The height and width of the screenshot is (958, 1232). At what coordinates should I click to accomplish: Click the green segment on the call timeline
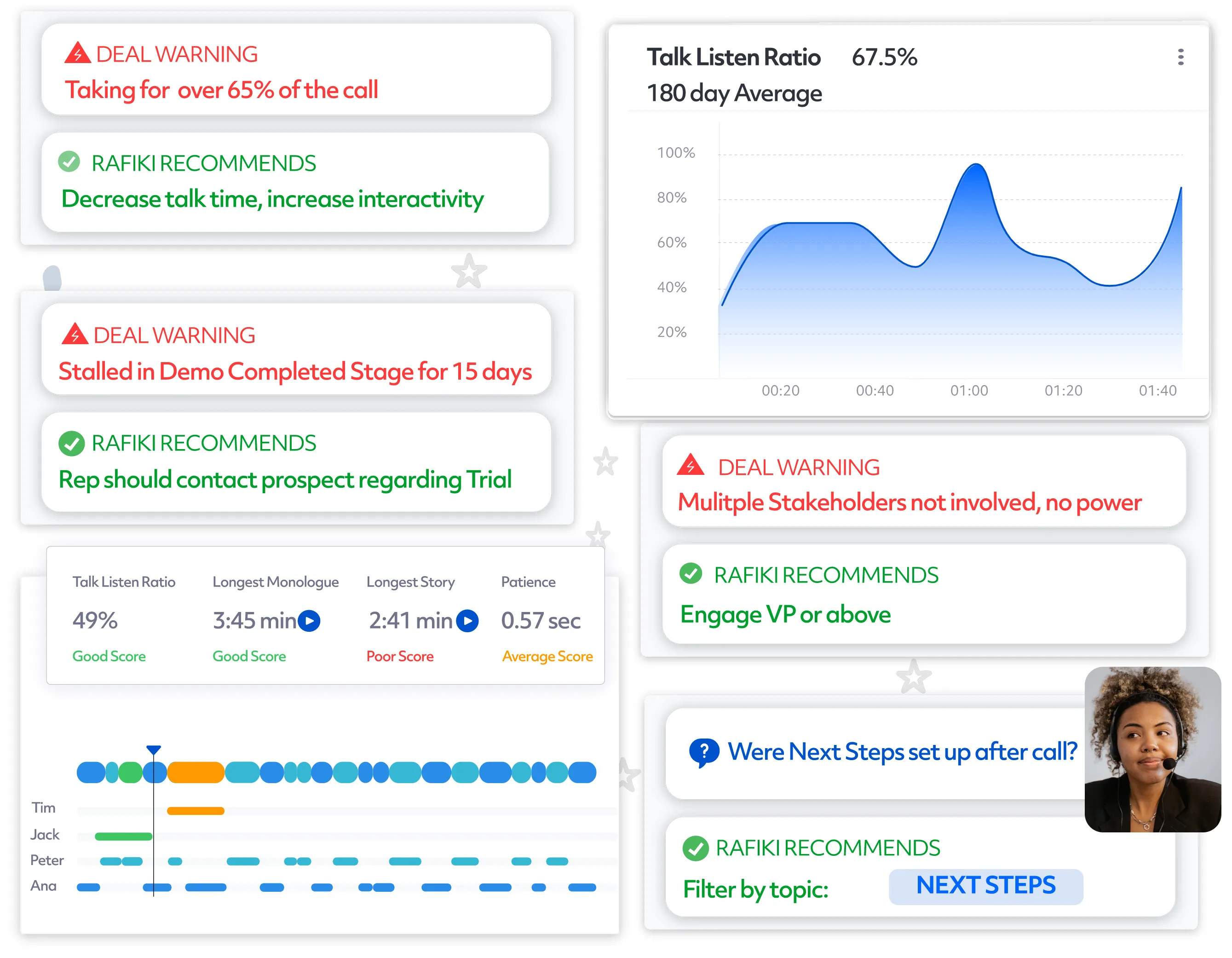(130, 773)
